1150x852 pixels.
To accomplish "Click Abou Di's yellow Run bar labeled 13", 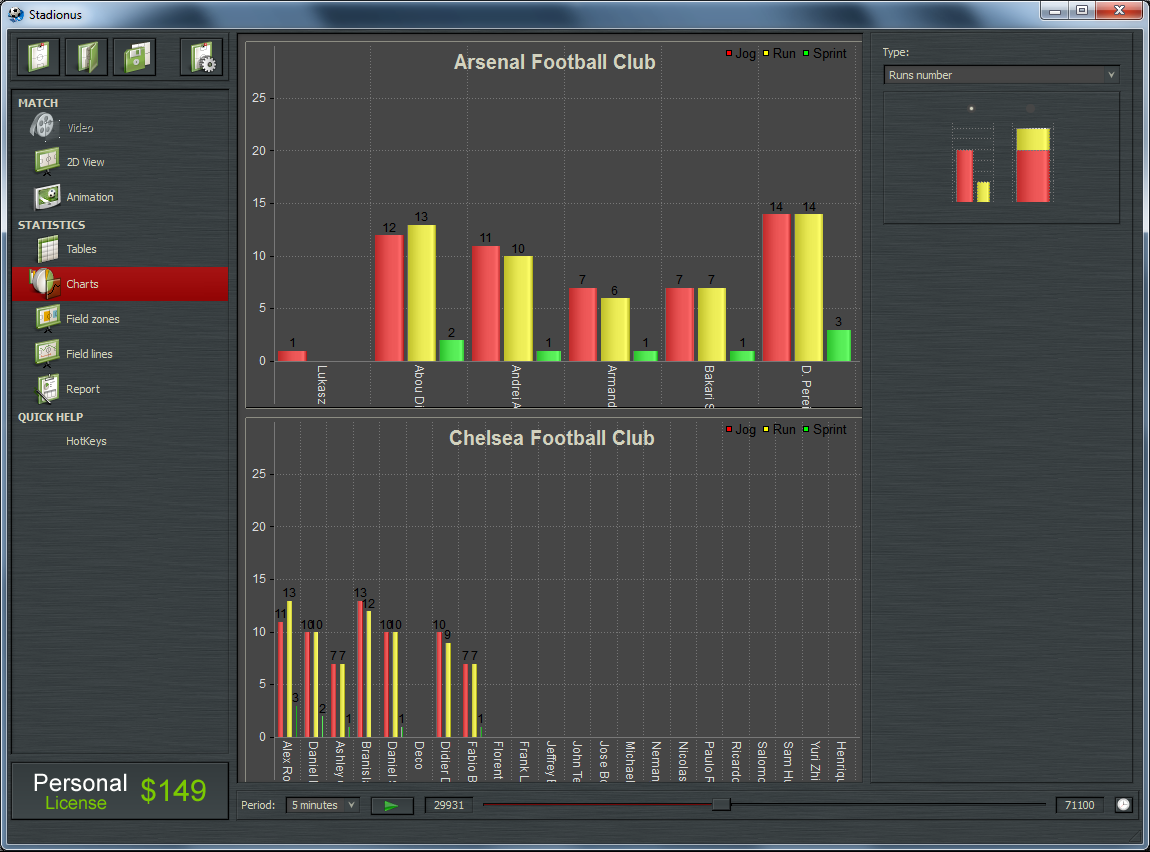I will click(422, 293).
